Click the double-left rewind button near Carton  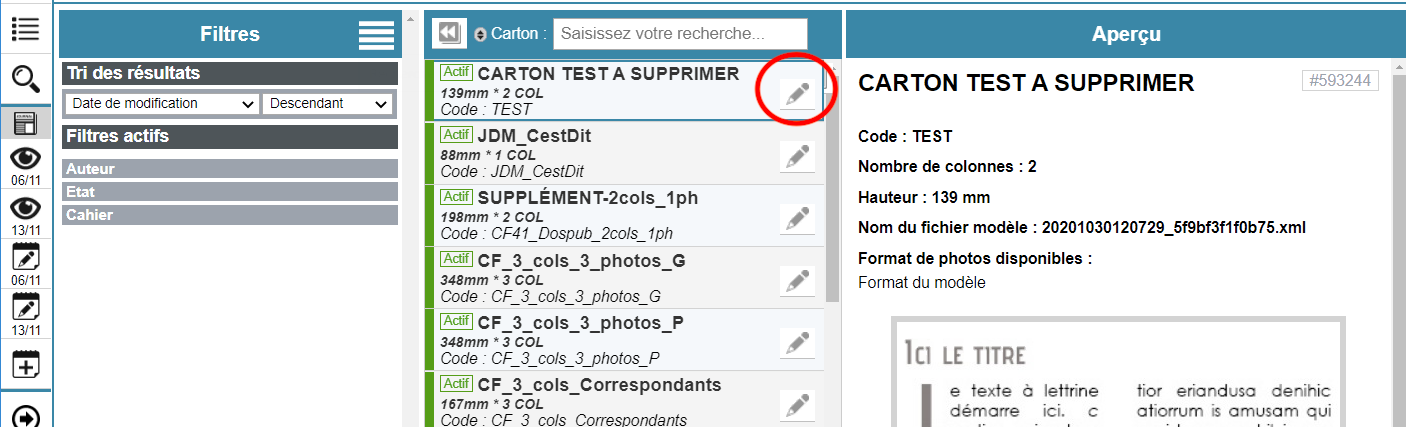coord(448,33)
